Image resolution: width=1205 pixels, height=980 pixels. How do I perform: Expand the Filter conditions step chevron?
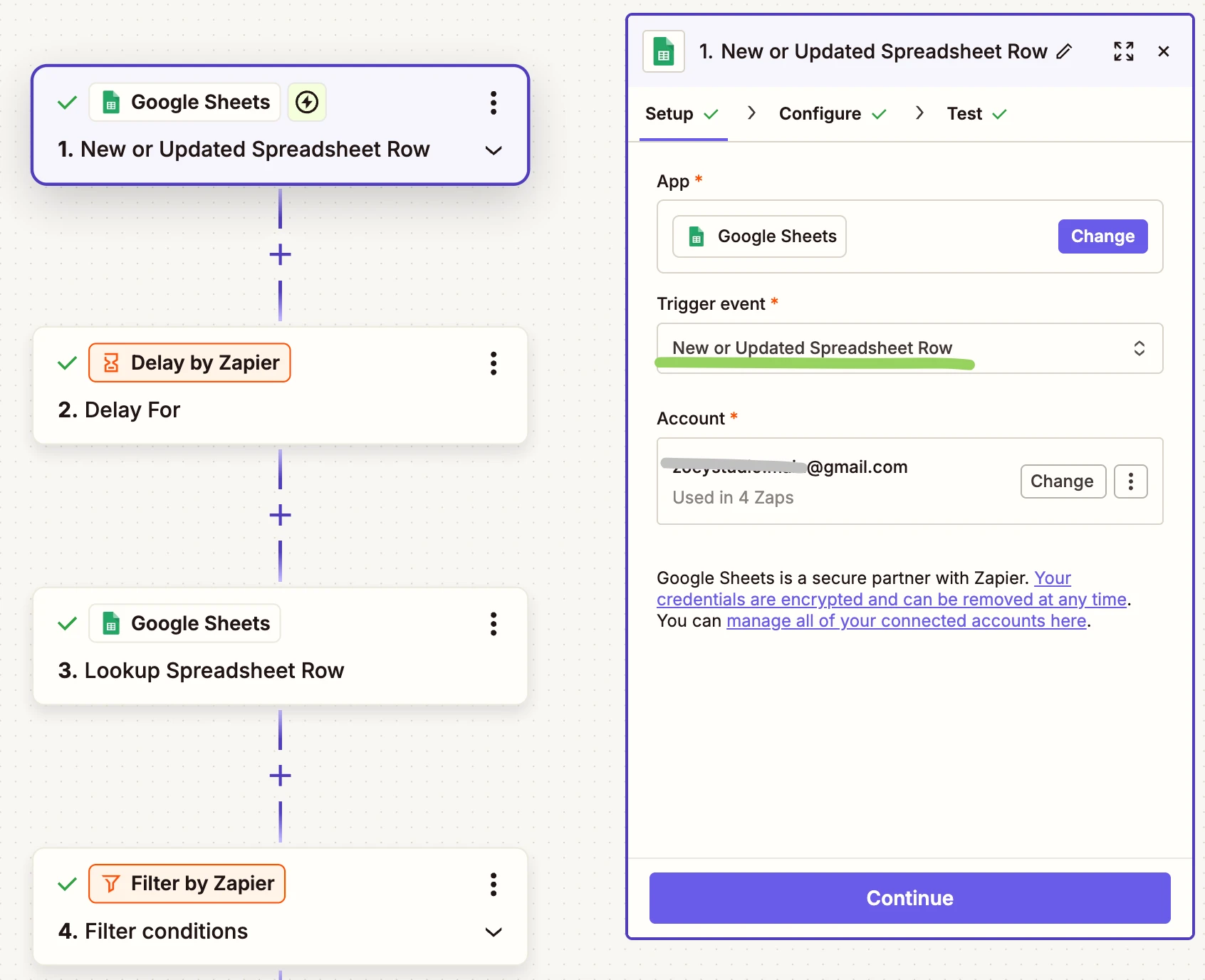[x=493, y=932]
